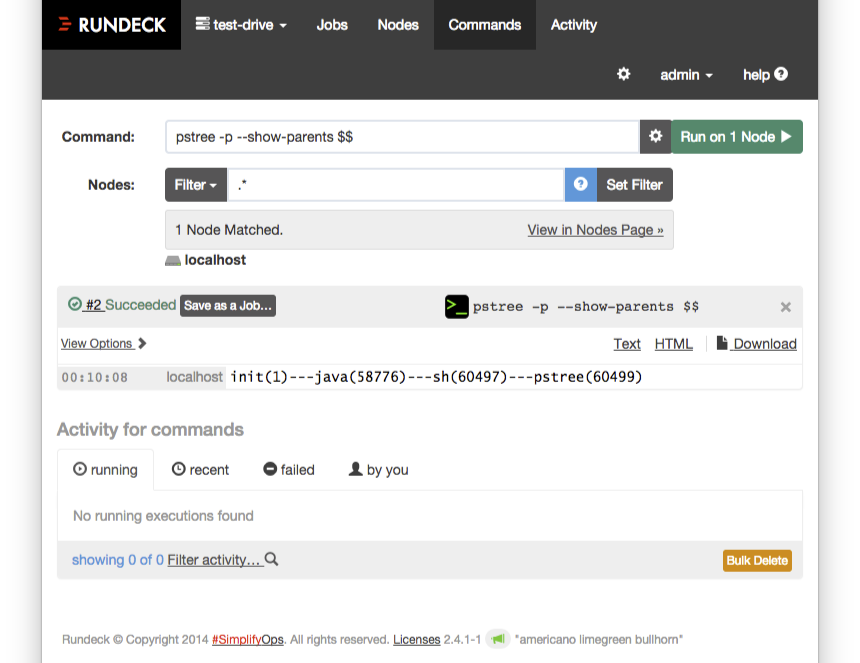
Task: Open the nodes Filter dropdown
Action: [x=196, y=185]
